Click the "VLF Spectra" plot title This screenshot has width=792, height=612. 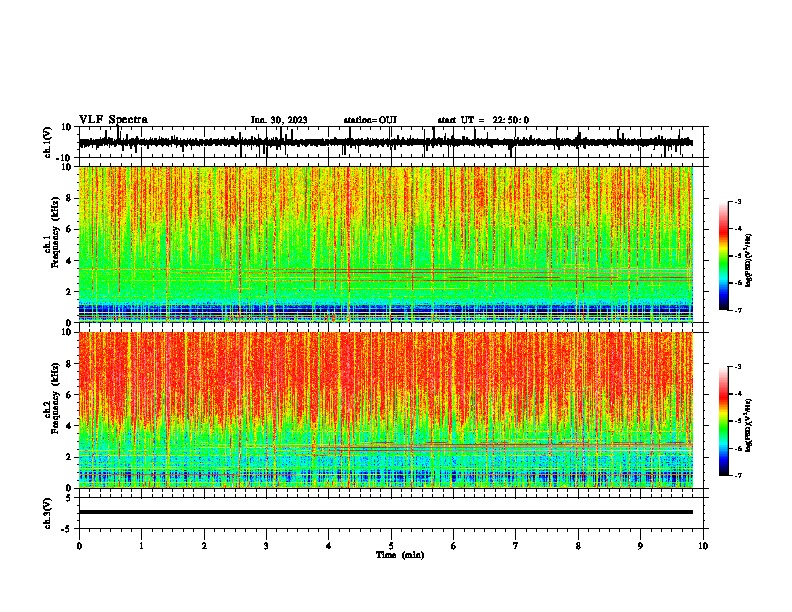(113, 120)
